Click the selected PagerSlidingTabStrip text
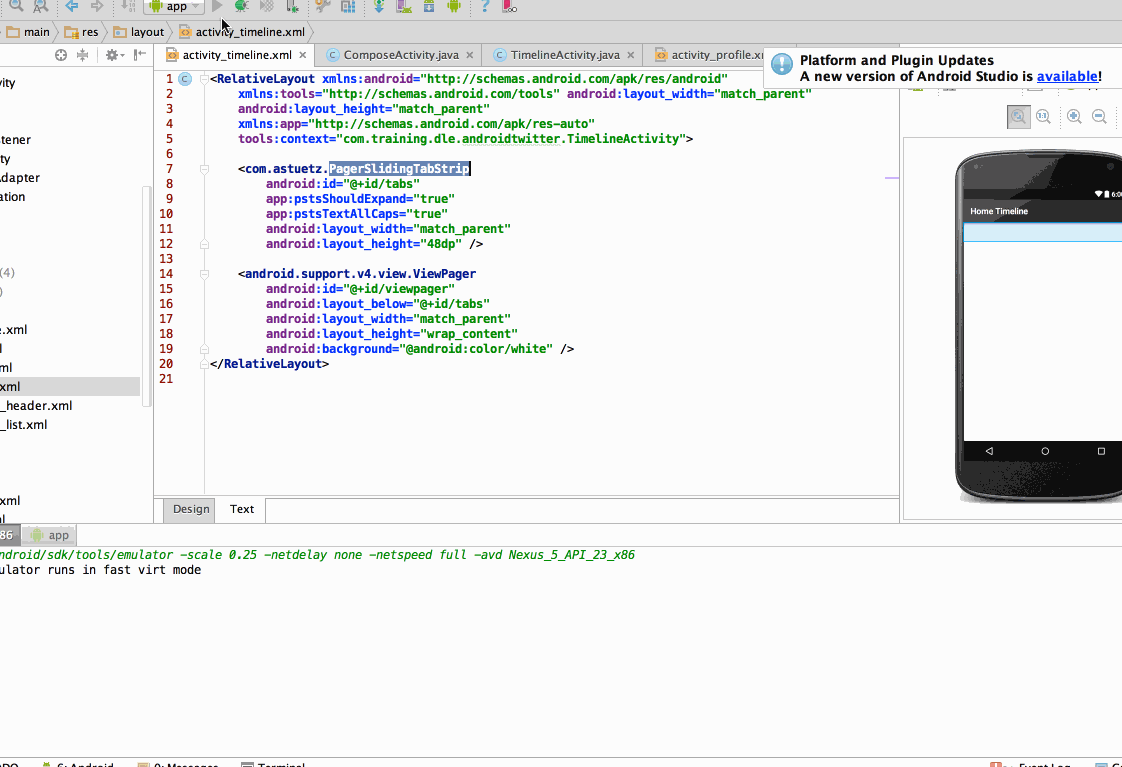The width and height of the screenshot is (1122, 767). pyautogui.click(x=399, y=169)
